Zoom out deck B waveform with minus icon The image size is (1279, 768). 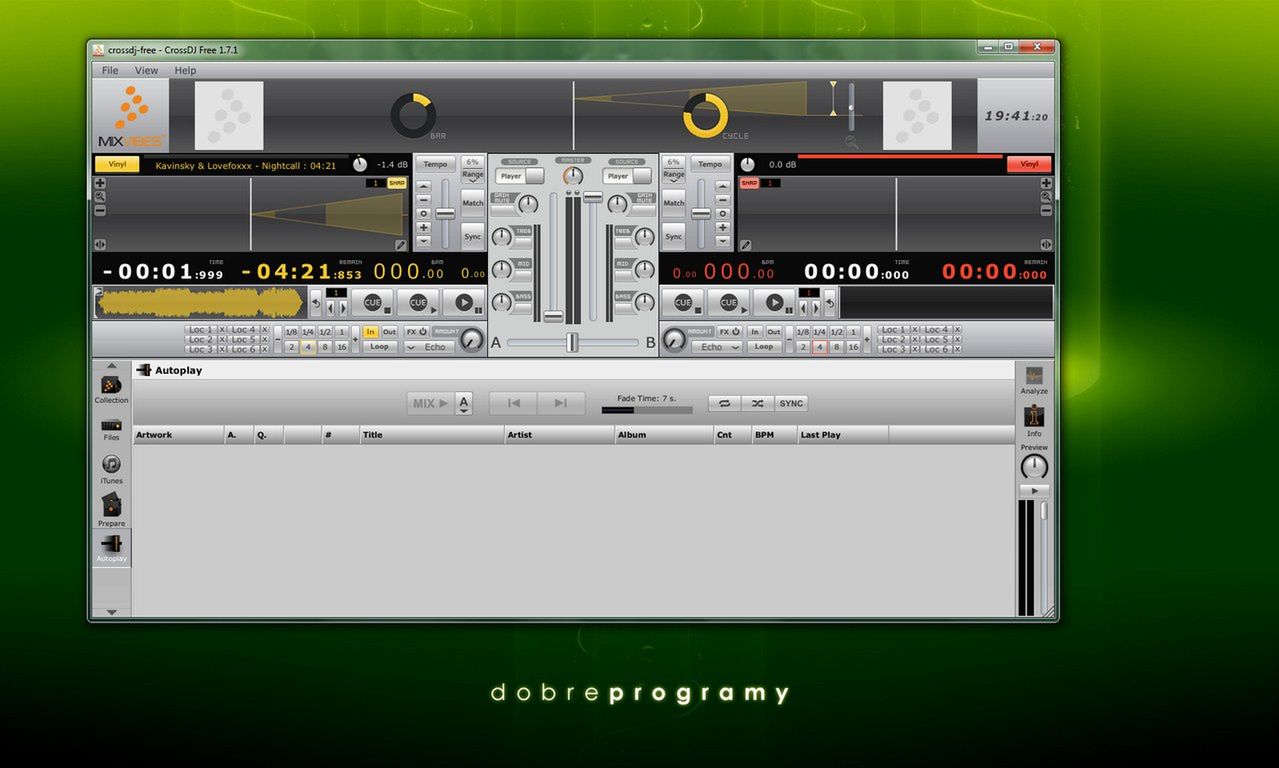click(x=1046, y=210)
